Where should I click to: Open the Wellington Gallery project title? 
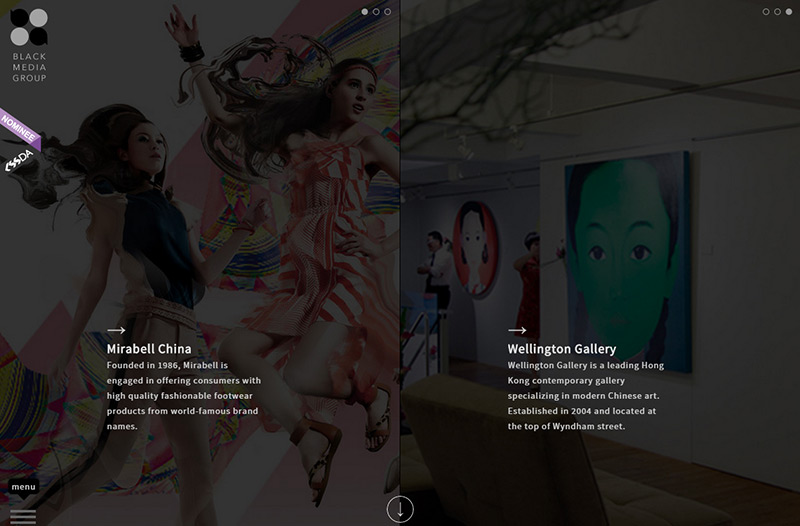(x=562, y=349)
